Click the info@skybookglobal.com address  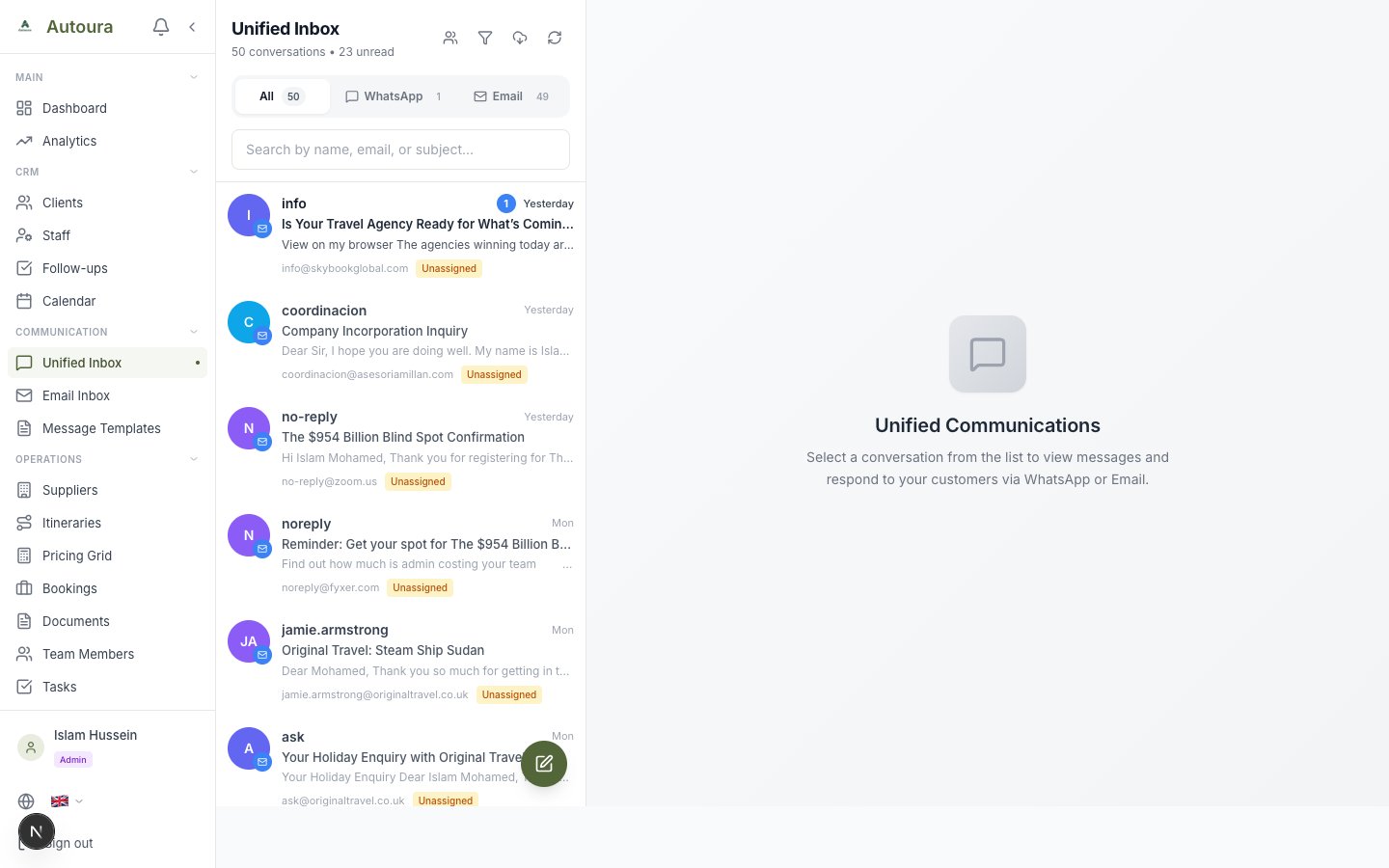click(x=344, y=268)
